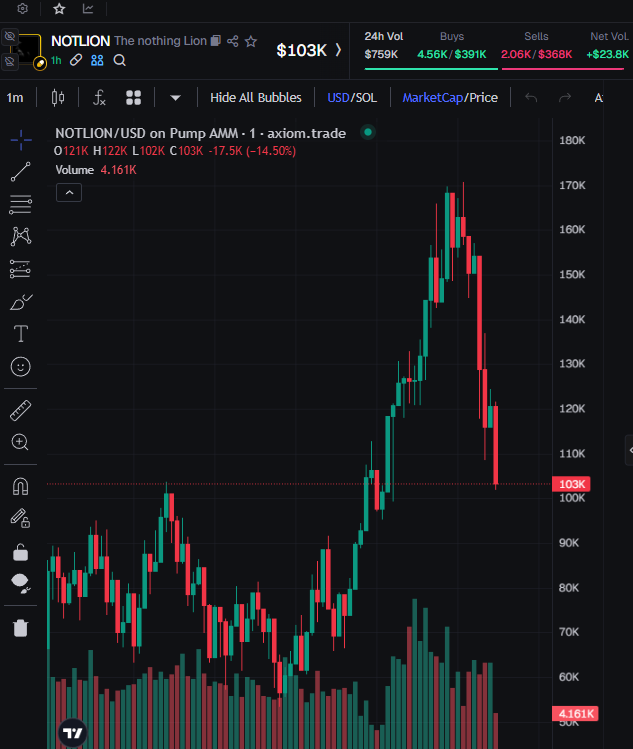Toggle hide all drawings eye icon
The width and height of the screenshot is (633, 749).
click(21, 584)
